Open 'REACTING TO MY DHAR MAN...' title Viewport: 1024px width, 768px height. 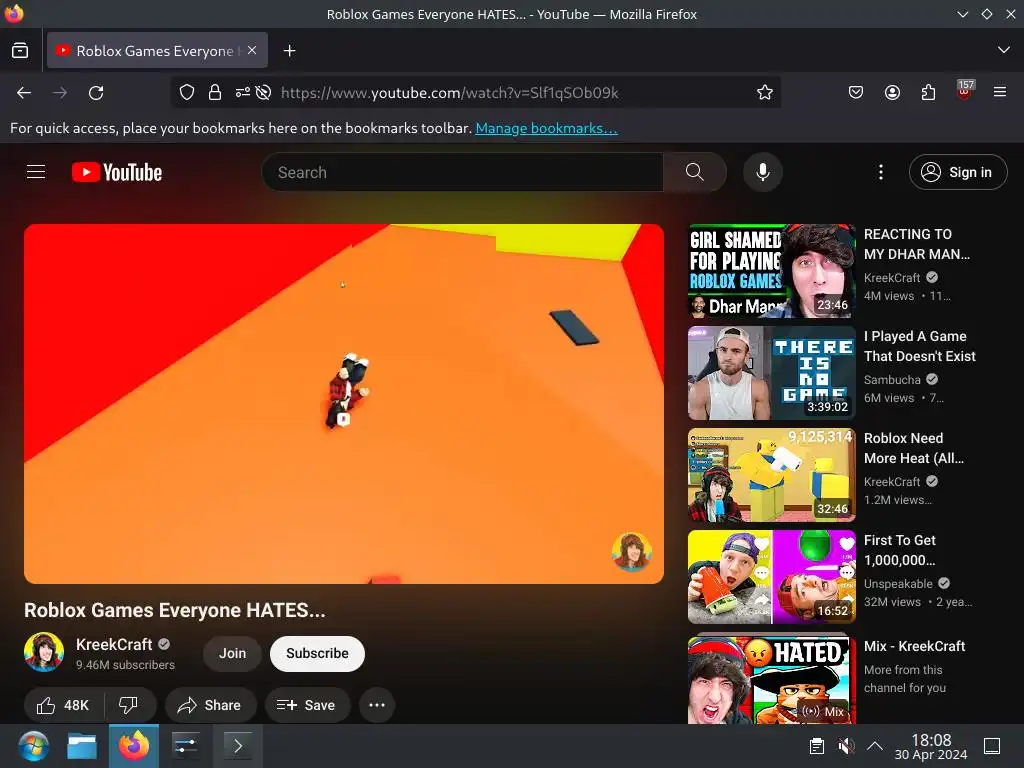[917, 244]
